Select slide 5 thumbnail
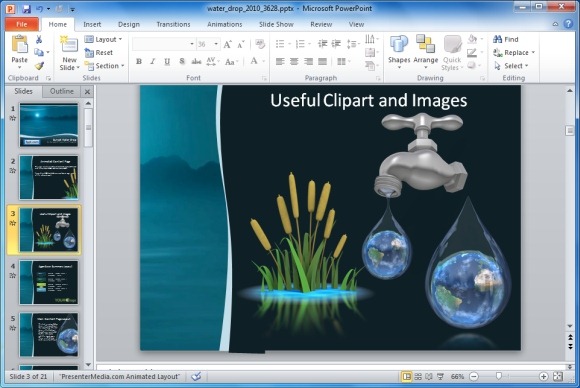The image size is (580, 388). pos(49,335)
